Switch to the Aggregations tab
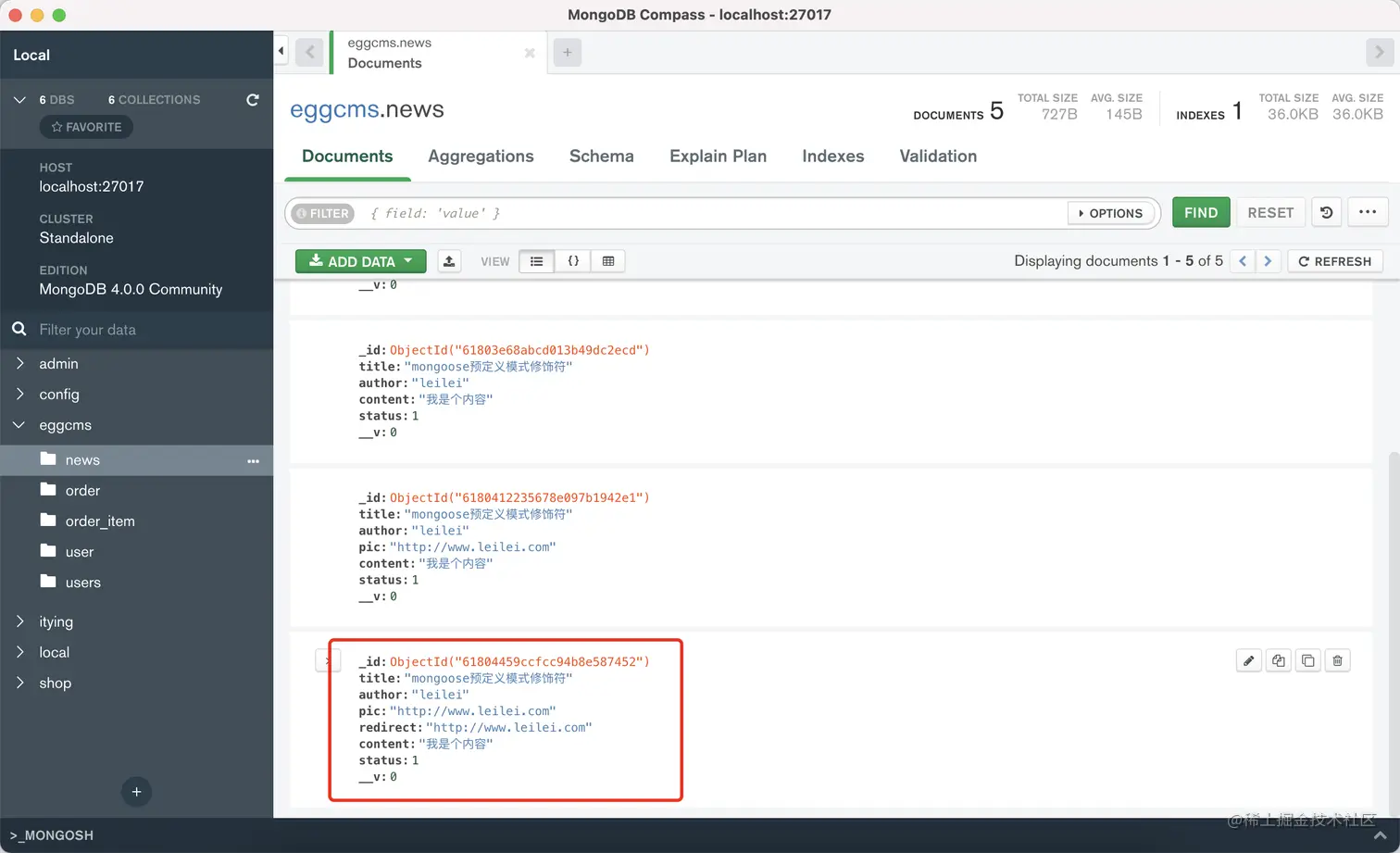Image resolution: width=1400 pixels, height=853 pixels. pos(481,157)
